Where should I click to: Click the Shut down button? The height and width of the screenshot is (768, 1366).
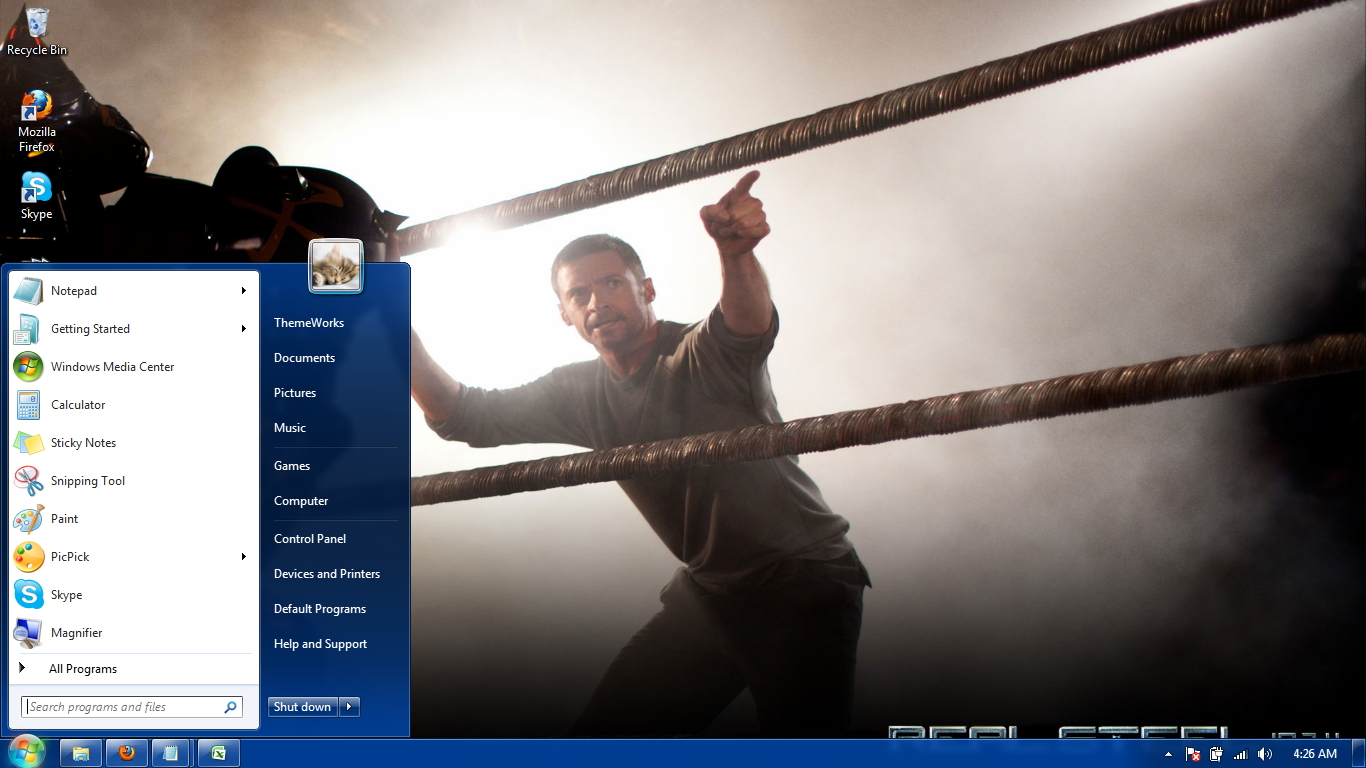(x=301, y=706)
